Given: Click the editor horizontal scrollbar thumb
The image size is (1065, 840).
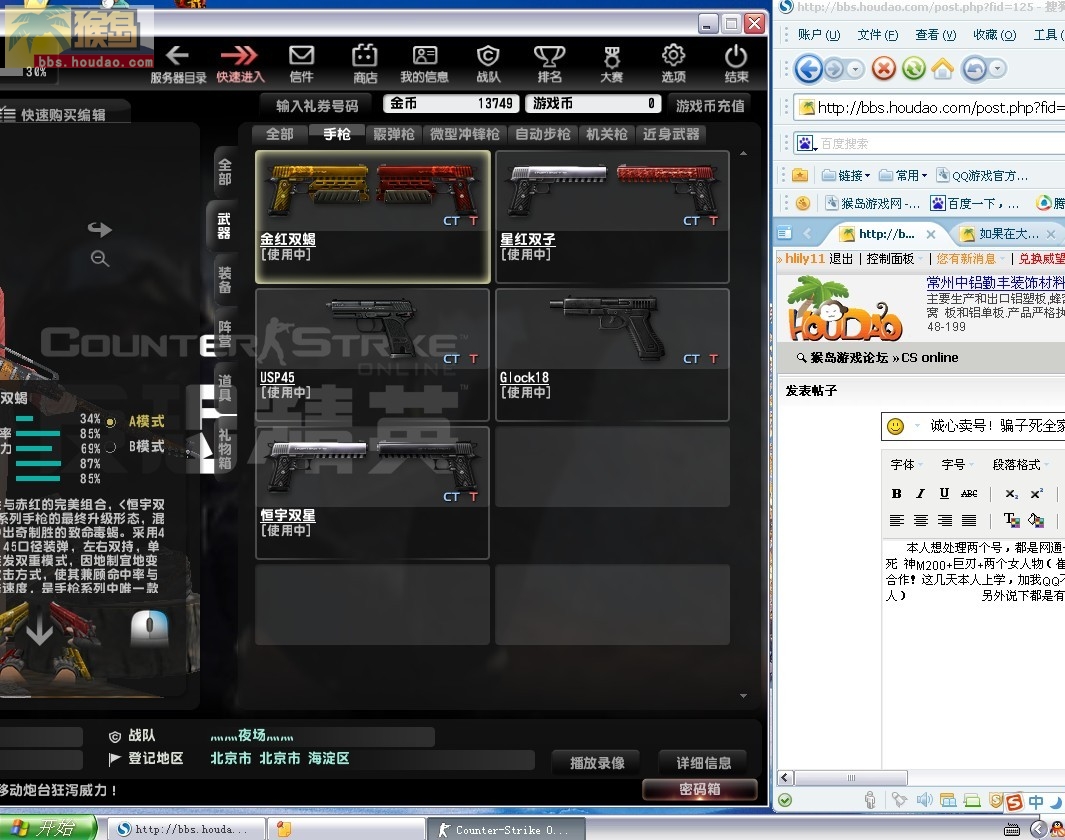Looking at the screenshot, I should (x=851, y=778).
